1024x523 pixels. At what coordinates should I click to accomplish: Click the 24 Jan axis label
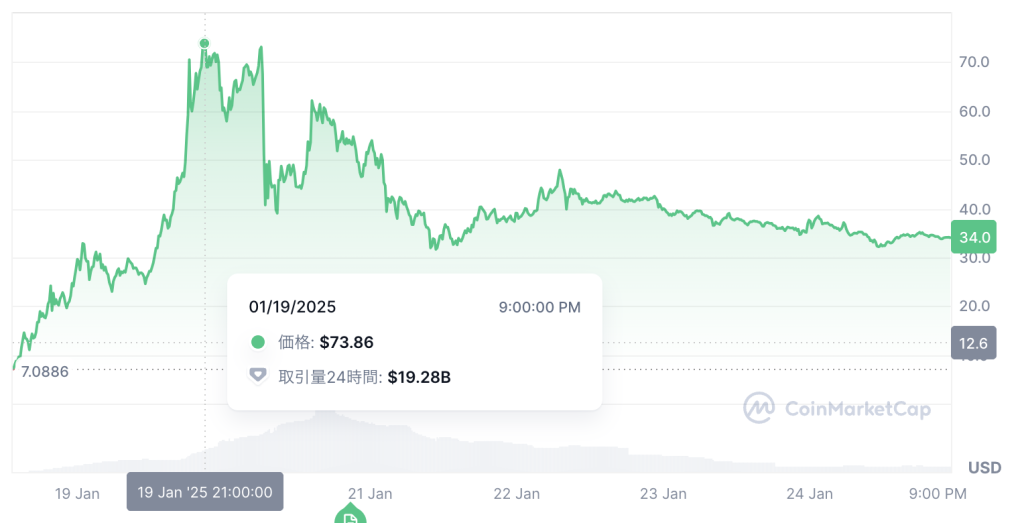point(810,493)
